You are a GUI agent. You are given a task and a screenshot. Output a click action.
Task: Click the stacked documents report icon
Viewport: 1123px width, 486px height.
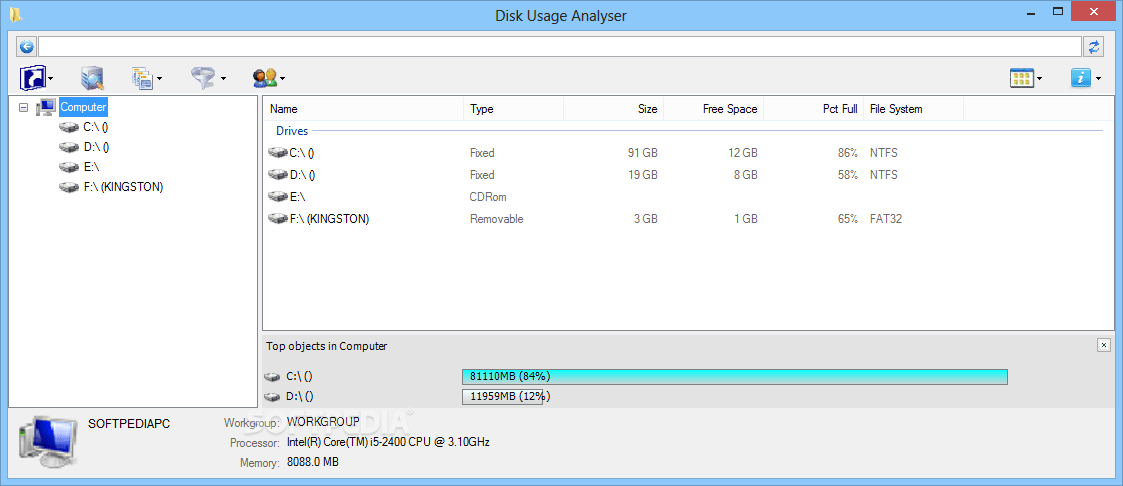[x=143, y=77]
